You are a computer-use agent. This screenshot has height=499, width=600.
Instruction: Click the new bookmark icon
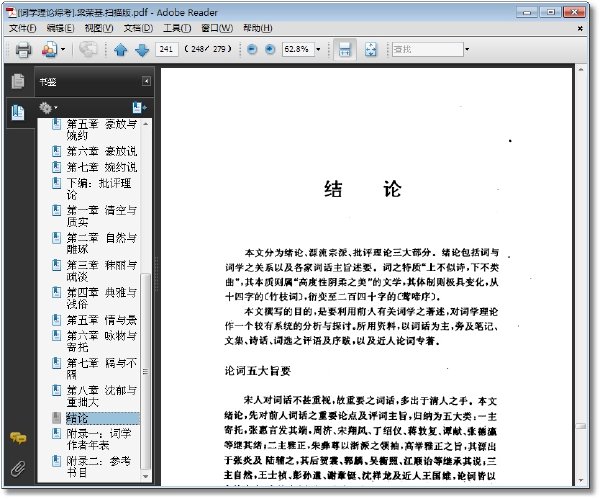pyautogui.click(x=139, y=108)
